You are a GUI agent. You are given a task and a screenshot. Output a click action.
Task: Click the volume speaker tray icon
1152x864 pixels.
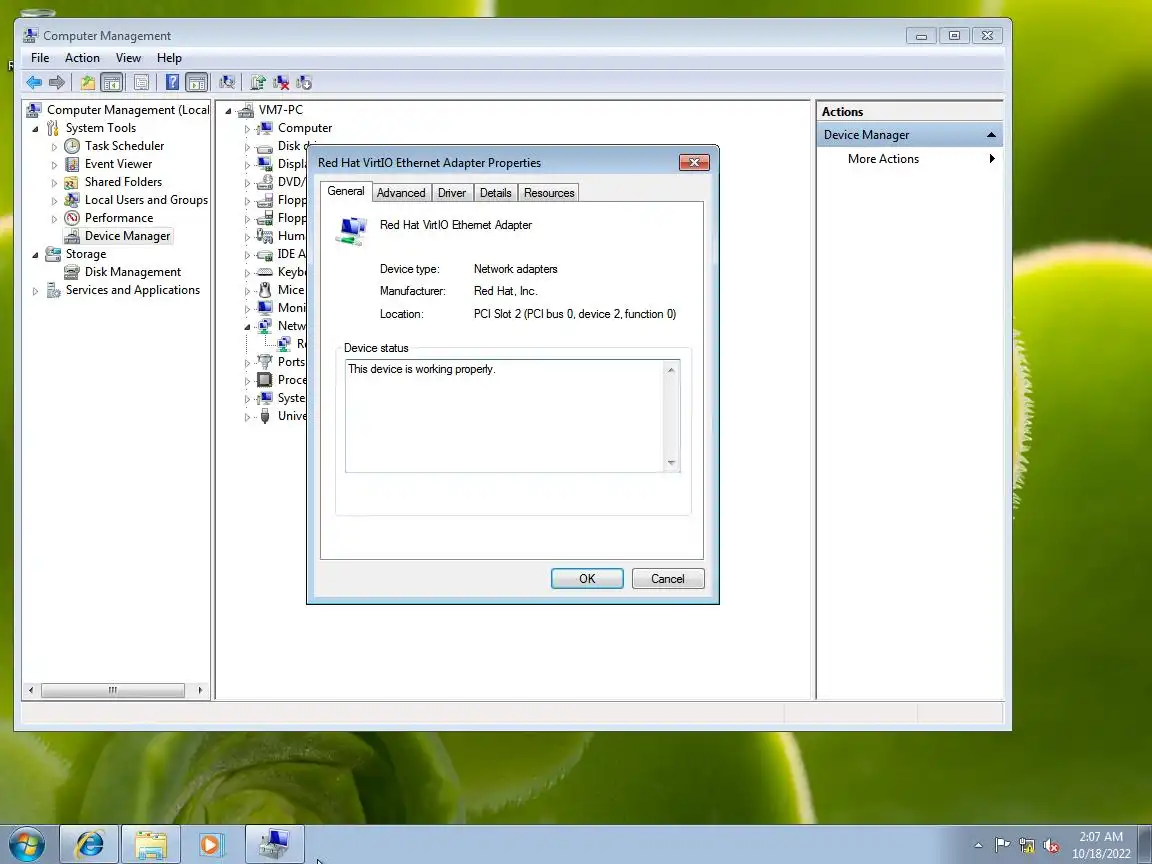(x=1051, y=846)
